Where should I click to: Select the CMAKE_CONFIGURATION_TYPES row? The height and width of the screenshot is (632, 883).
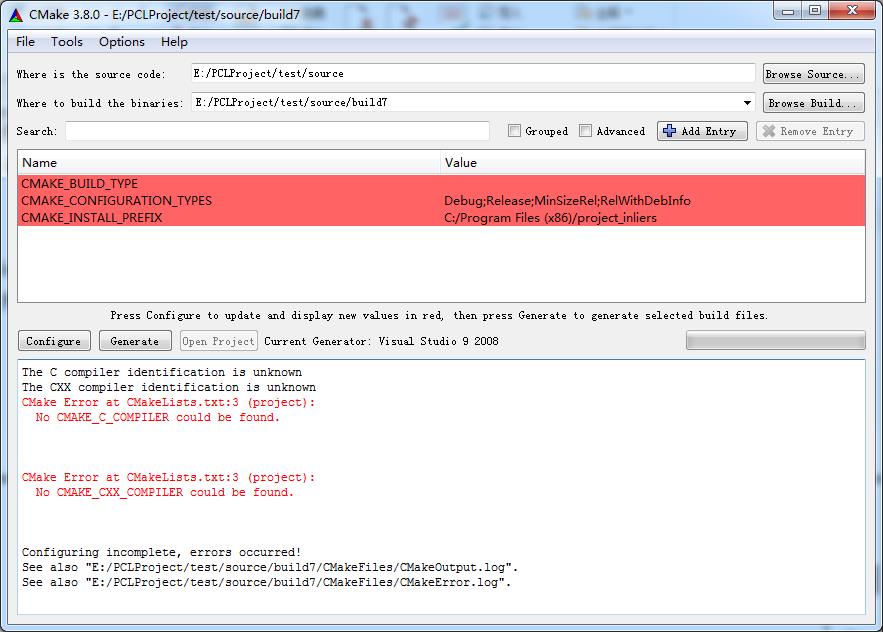coord(441,201)
